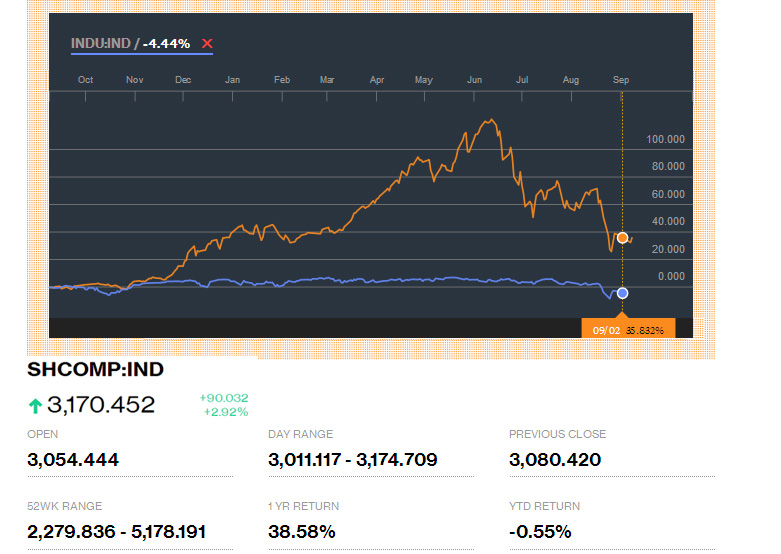This screenshot has width=781, height=554.
Task: Click the -4.44% comparison value
Action: (167, 43)
